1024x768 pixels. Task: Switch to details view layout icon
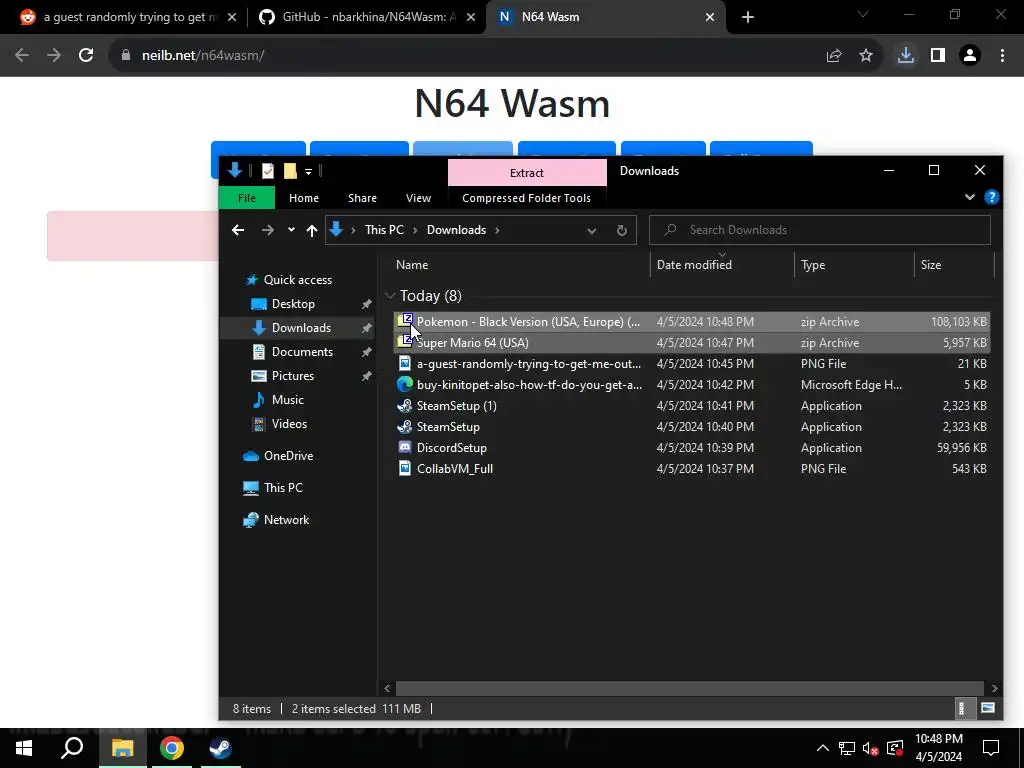pyautogui.click(x=961, y=709)
